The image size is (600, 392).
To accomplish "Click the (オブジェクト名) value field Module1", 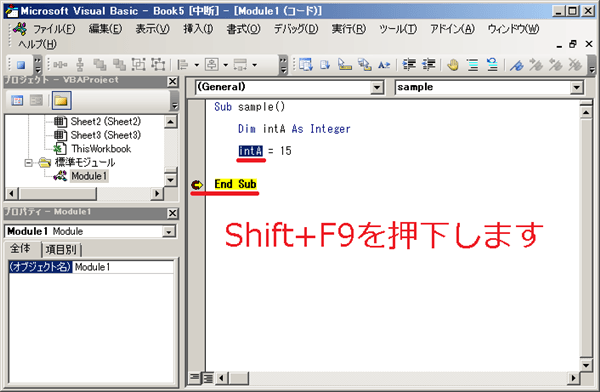I will [x=122, y=267].
